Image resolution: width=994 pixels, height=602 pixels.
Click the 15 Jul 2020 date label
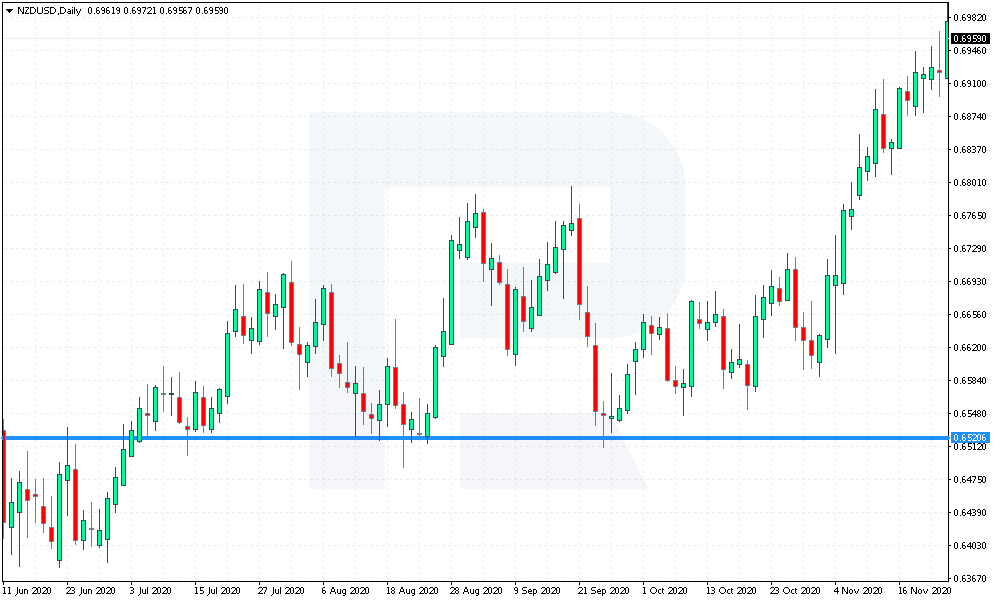pyautogui.click(x=217, y=591)
